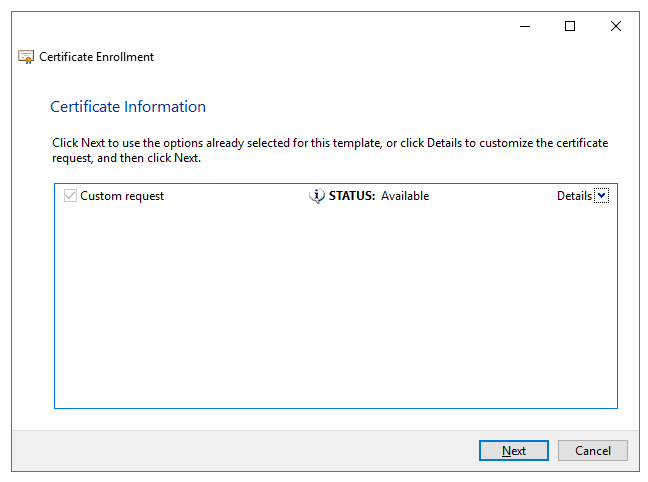Screen dimensions: 648x482
Task: Close the Certificate Enrollment wizard
Action: click(x=616, y=26)
